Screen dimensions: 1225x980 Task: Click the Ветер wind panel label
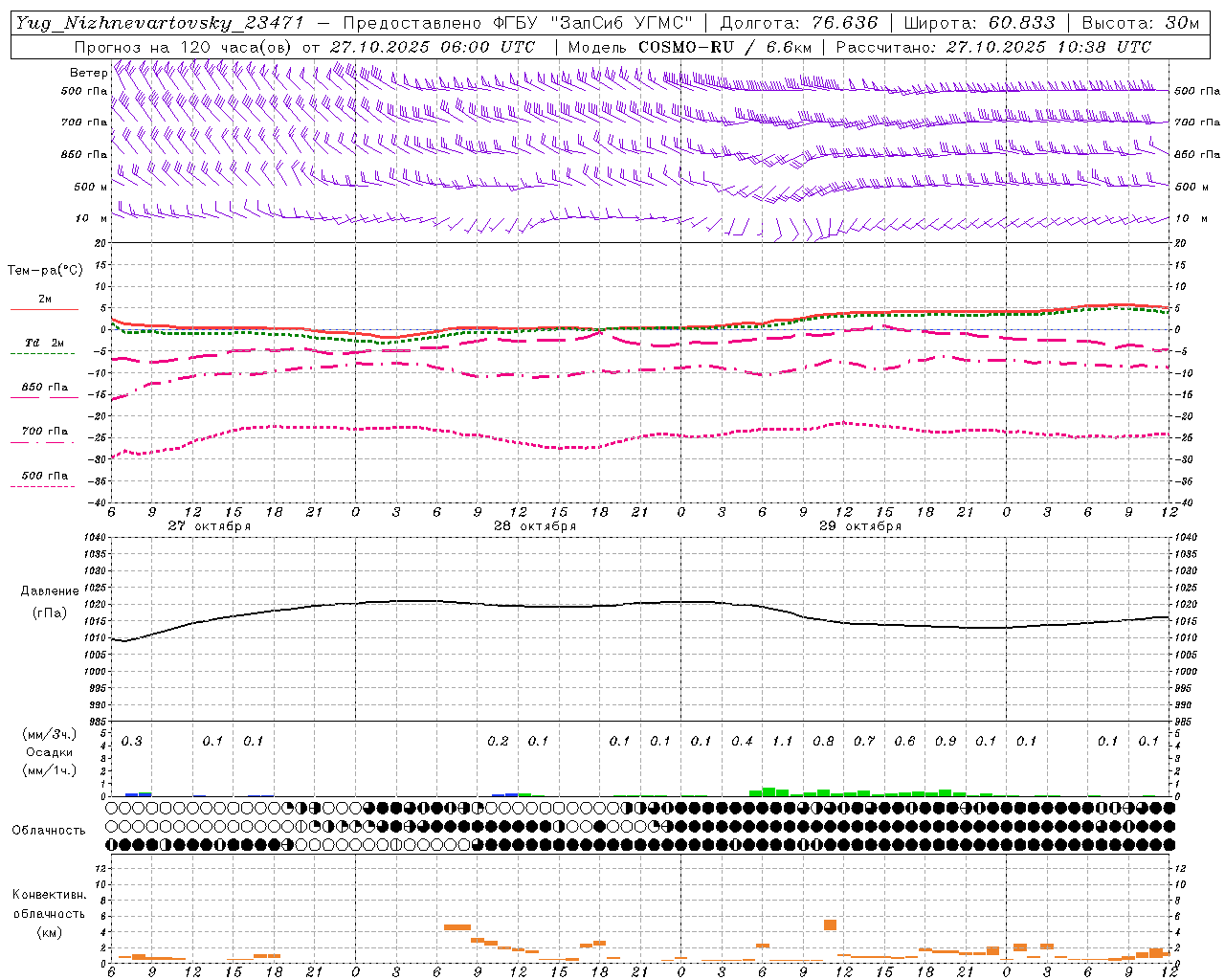89,73
